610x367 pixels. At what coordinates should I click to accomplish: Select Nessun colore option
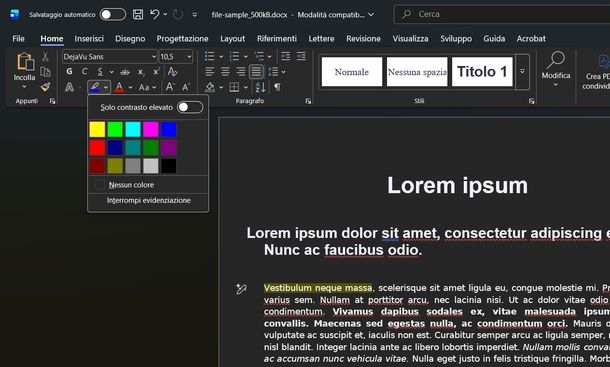coord(148,185)
